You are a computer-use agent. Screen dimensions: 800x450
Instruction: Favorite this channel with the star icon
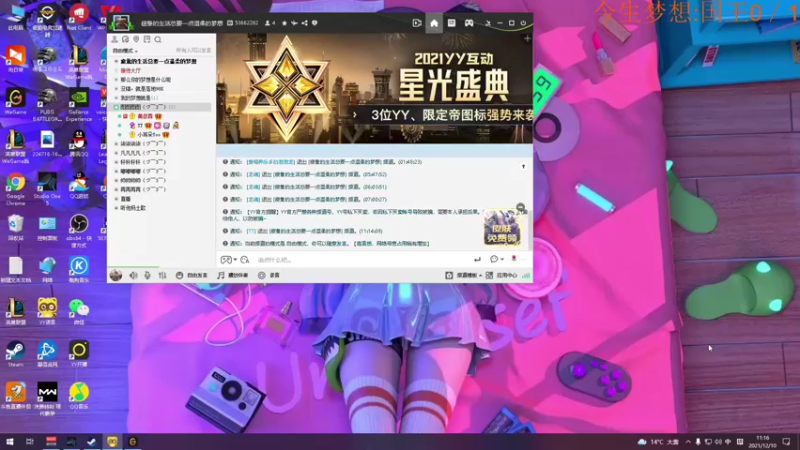coord(284,23)
